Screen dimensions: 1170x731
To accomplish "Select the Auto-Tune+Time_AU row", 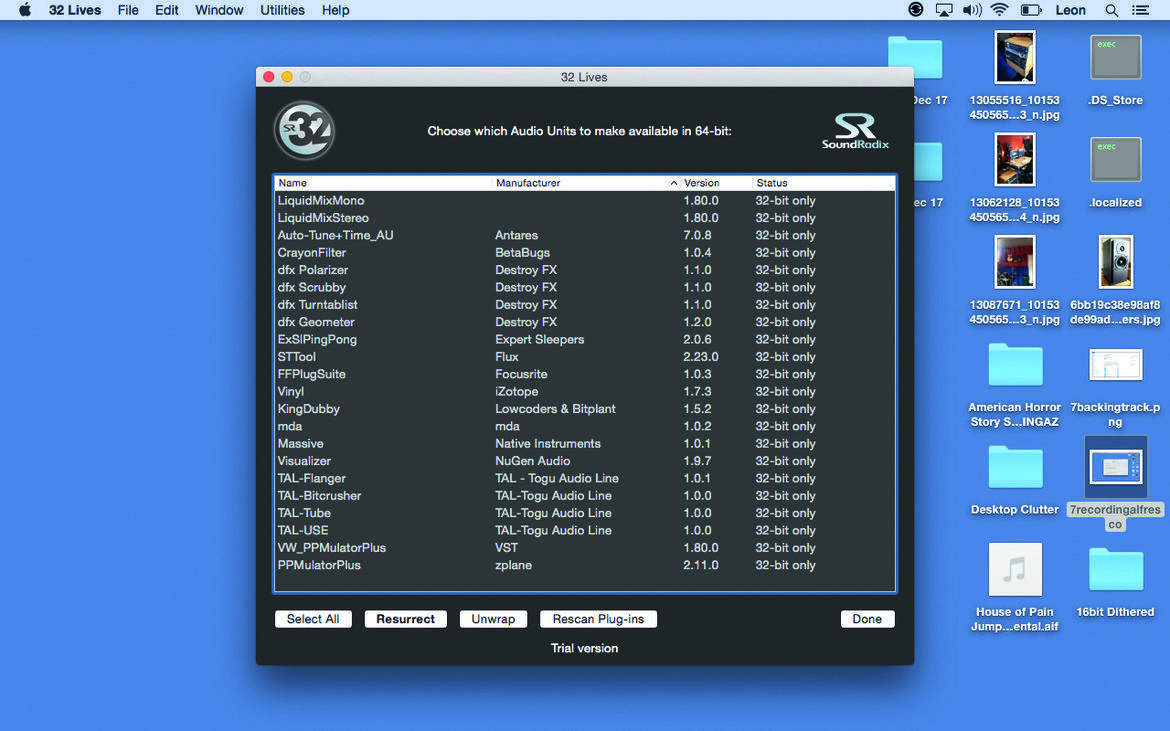I will coord(584,236).
